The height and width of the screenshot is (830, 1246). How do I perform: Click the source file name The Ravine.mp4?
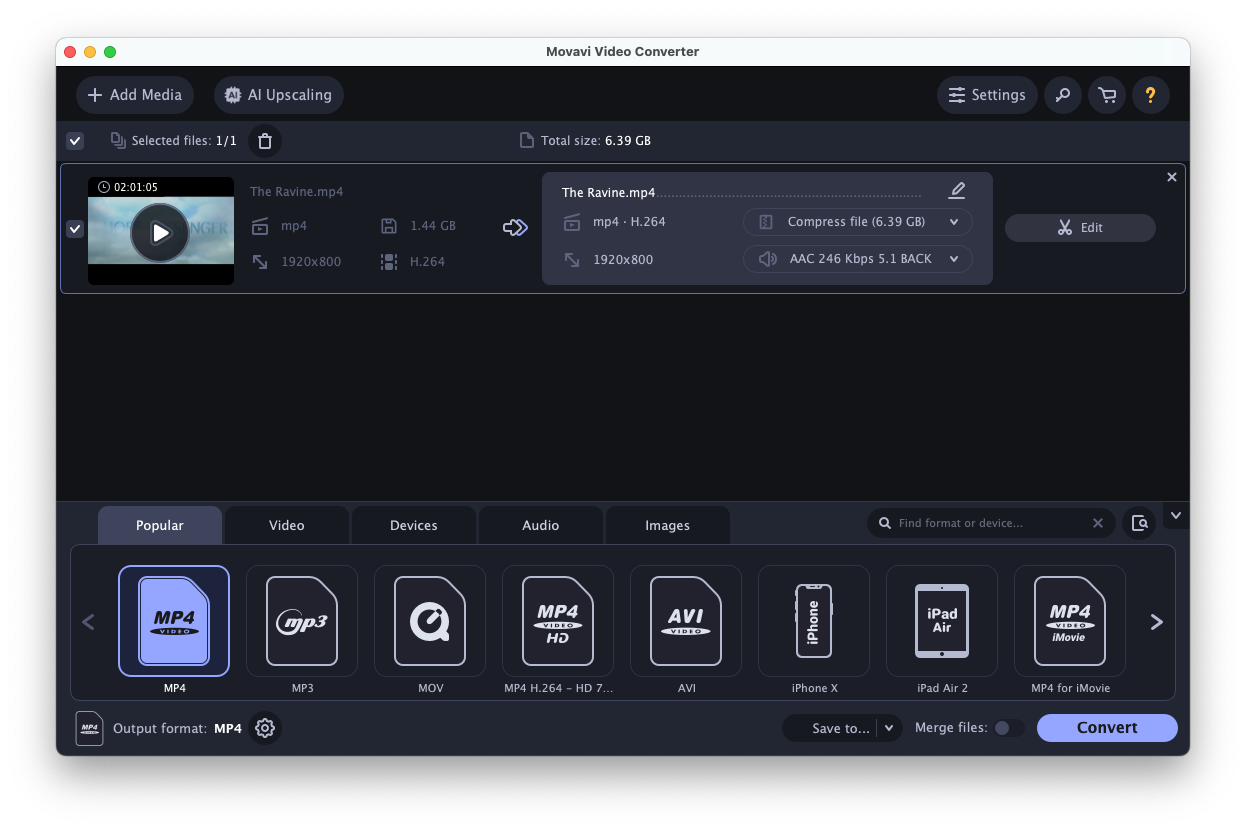(x=297, y=192)
